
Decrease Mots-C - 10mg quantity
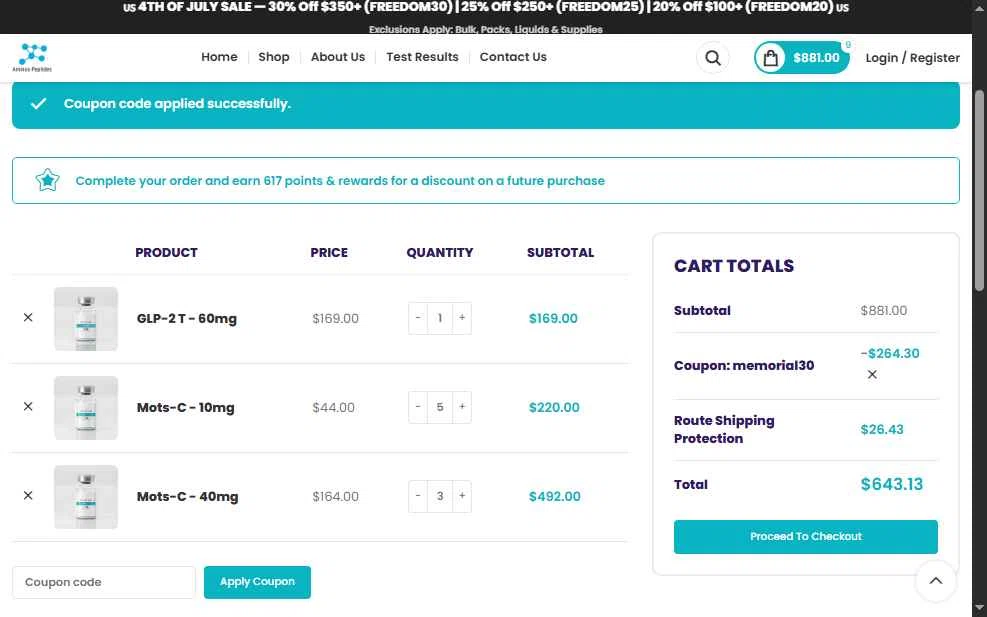(x=418, y=407)
